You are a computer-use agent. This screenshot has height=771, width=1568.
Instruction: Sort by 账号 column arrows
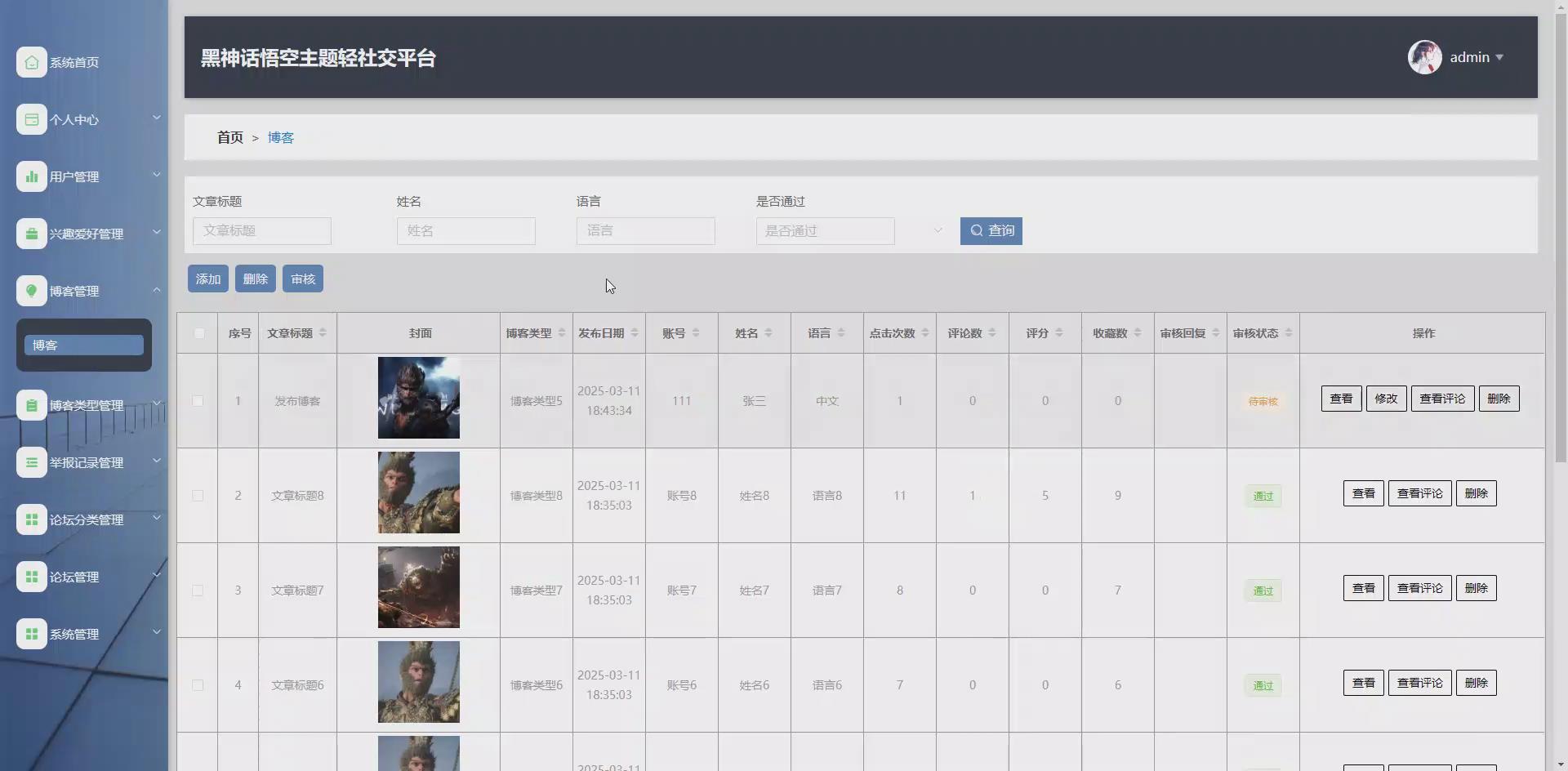coord(695,332)
